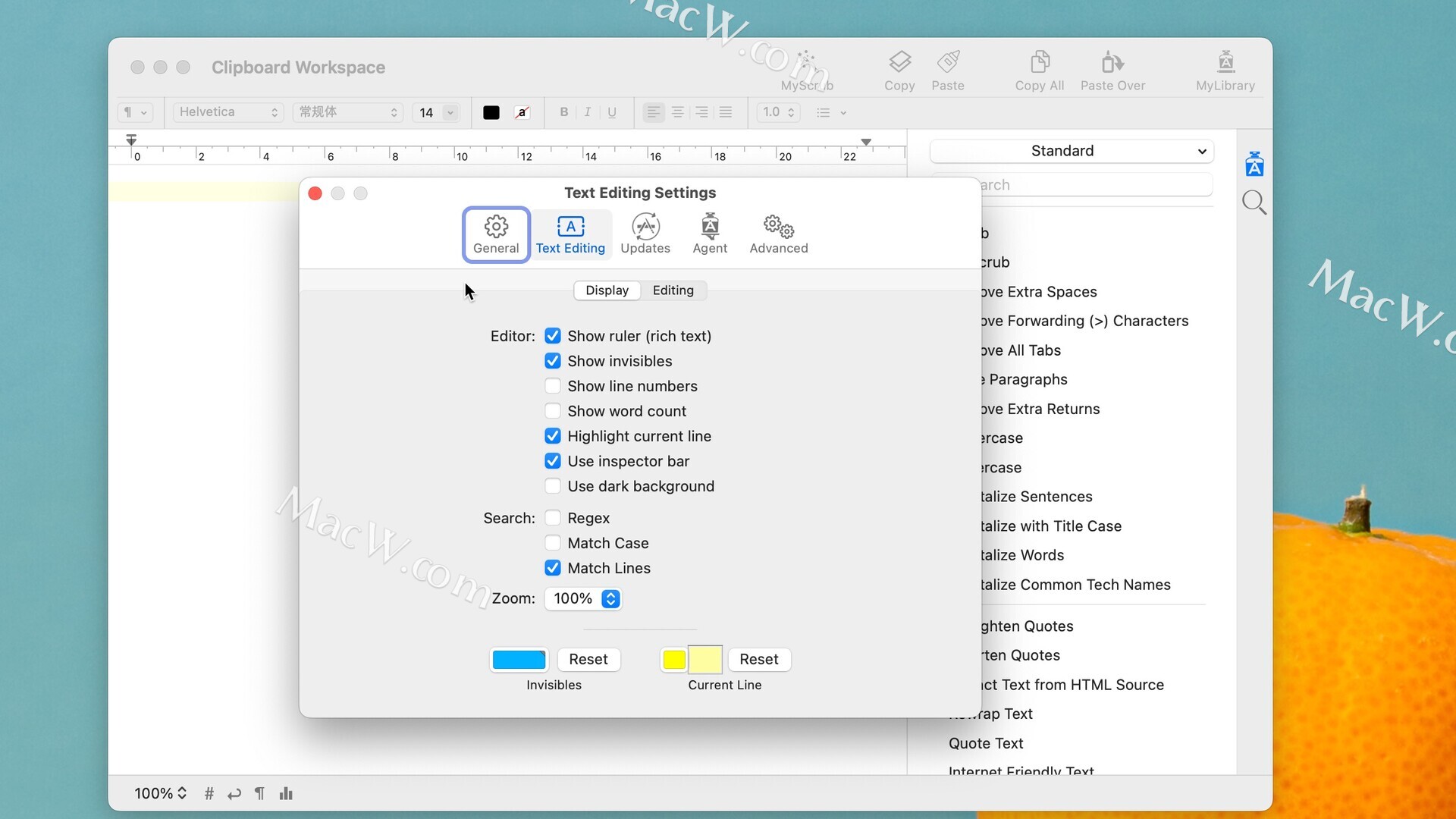This screenshot has height=819, width=1456.
Task: Expand the Standard dropdown in sidebar
Action: (1072, 151)
